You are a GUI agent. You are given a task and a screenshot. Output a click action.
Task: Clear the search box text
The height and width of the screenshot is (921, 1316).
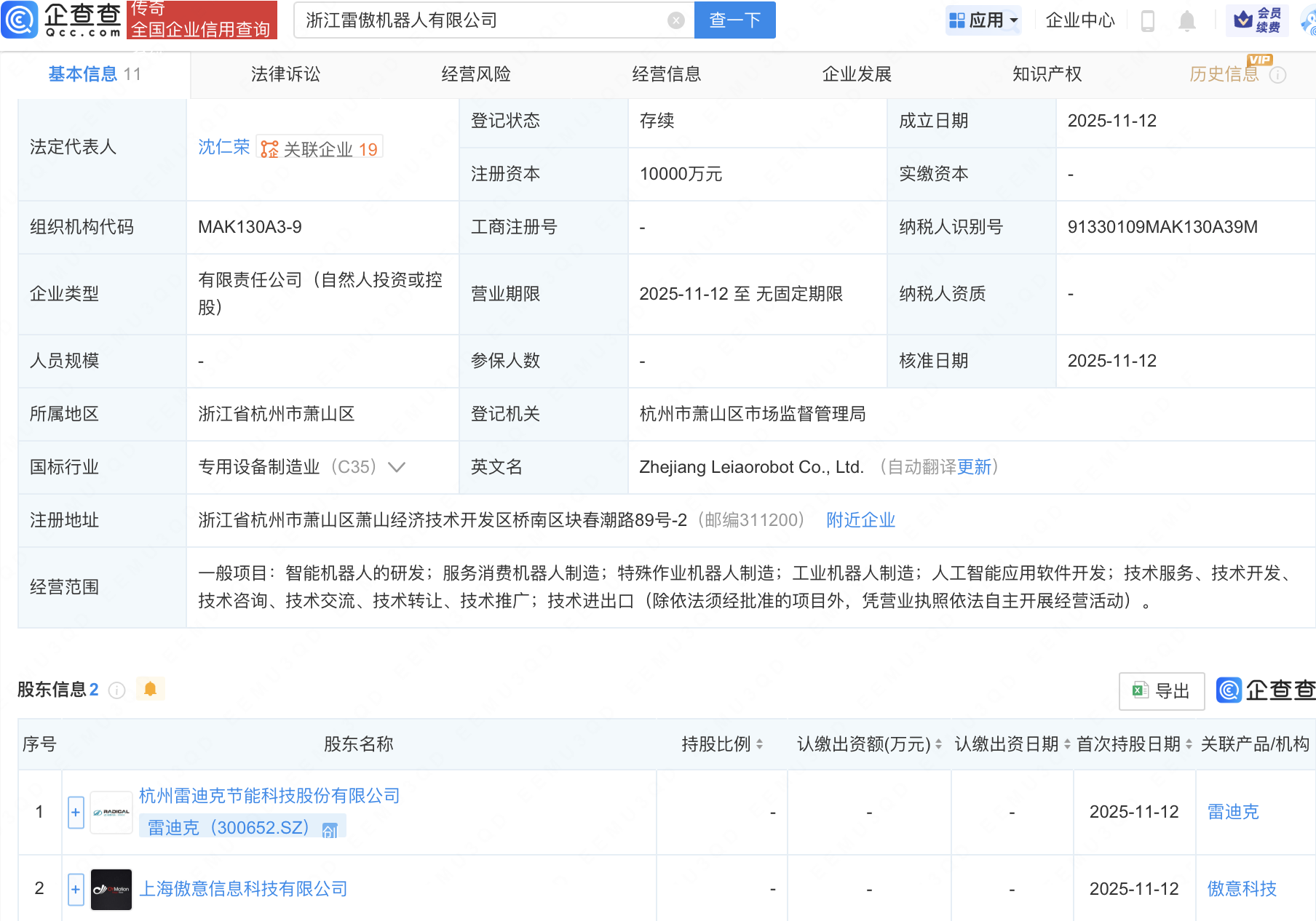coord(676,20)
